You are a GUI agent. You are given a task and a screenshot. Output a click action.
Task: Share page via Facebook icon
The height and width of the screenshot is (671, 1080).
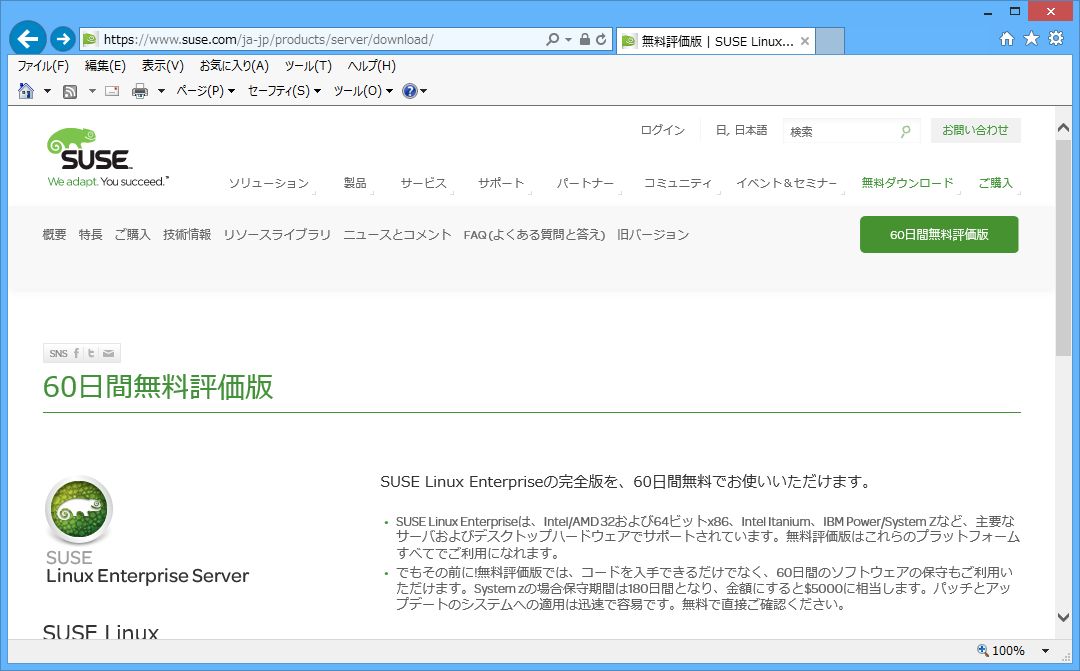(77, 353)
